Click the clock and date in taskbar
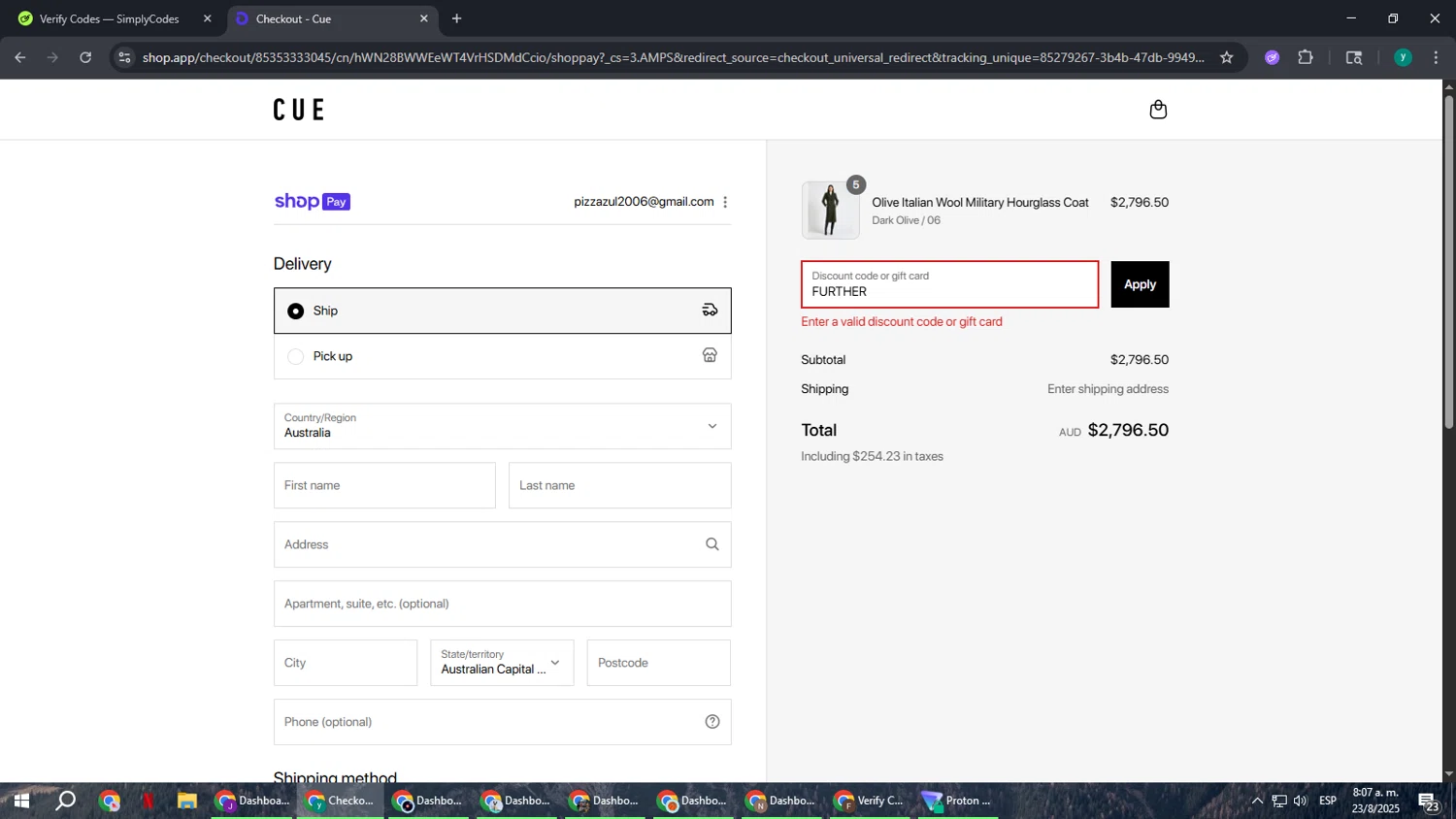Viewport: 1456px width, 819px height. pos(1375,801)
